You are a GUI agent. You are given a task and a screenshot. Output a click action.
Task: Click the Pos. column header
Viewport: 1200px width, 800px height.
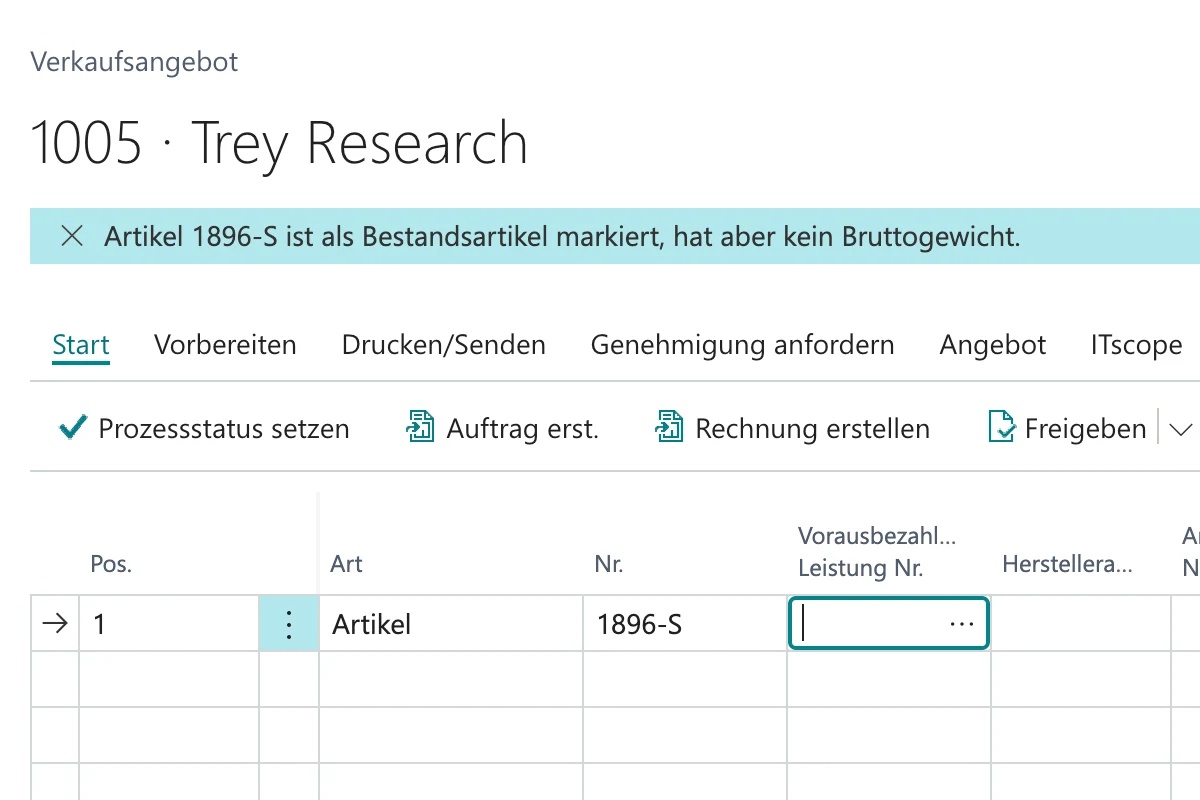111,564
